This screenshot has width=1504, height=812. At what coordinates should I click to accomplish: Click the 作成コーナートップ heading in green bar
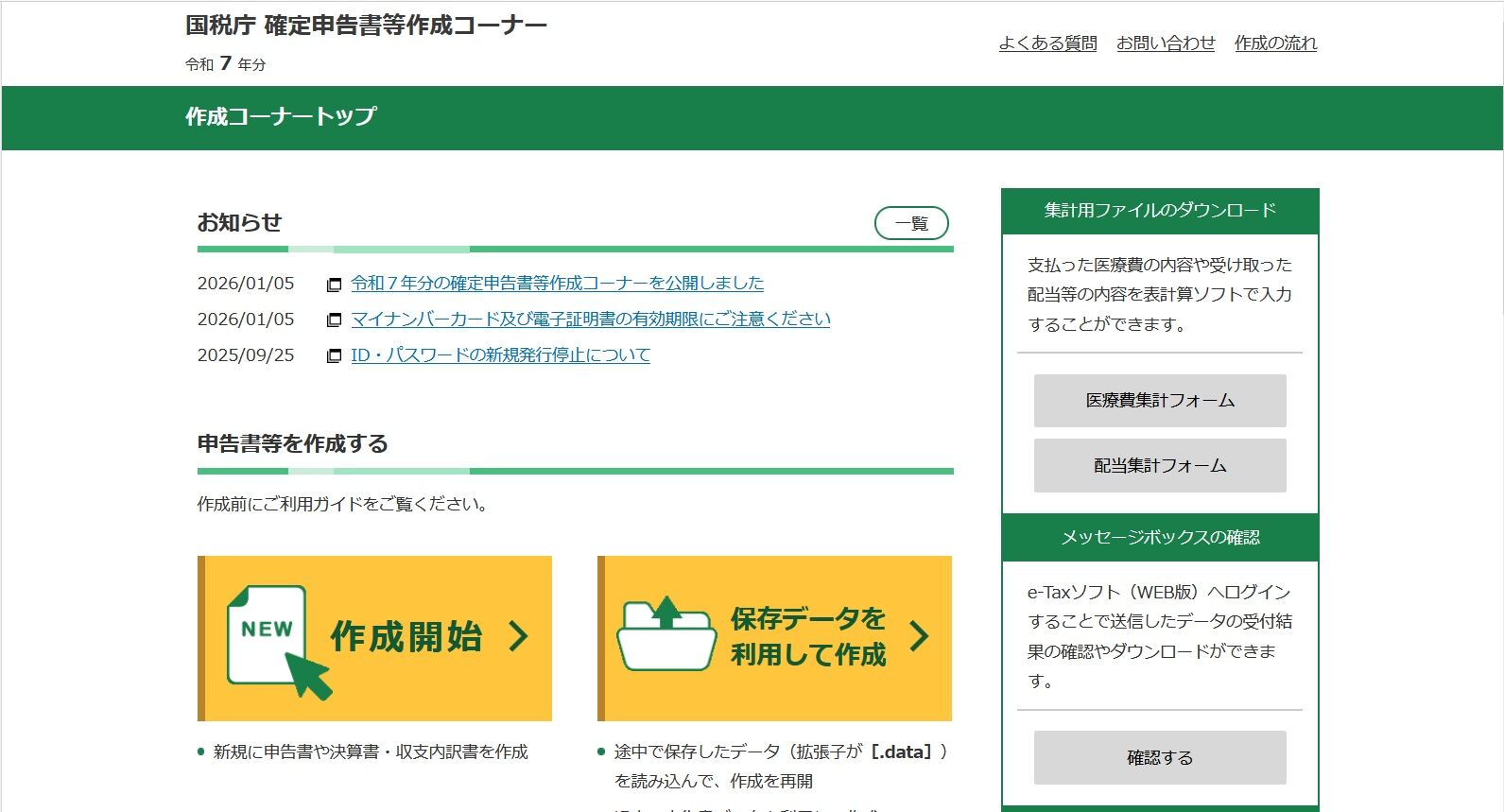click(x=281, y=116)
